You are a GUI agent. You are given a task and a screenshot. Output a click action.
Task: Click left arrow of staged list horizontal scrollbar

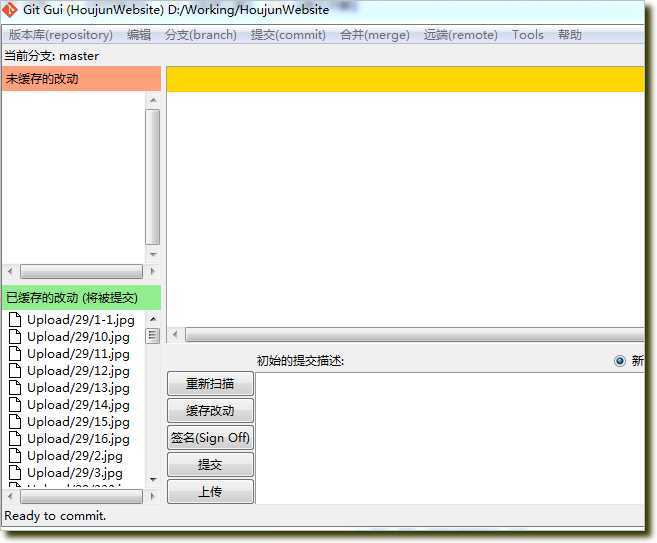[x=10, y=496]
